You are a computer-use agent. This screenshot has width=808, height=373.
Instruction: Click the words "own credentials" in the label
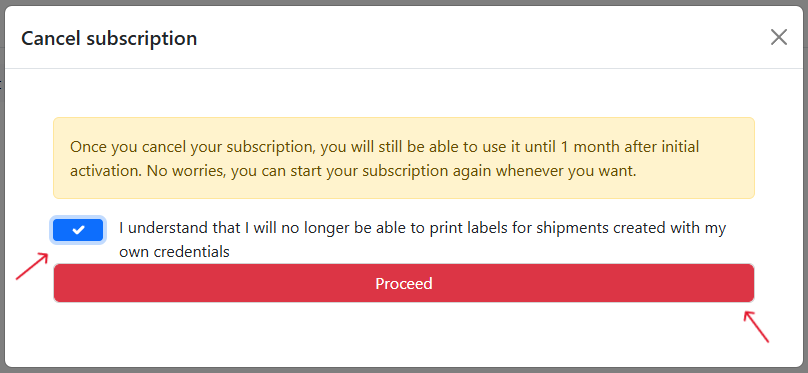pyautogui.click(x=174, y=252)
